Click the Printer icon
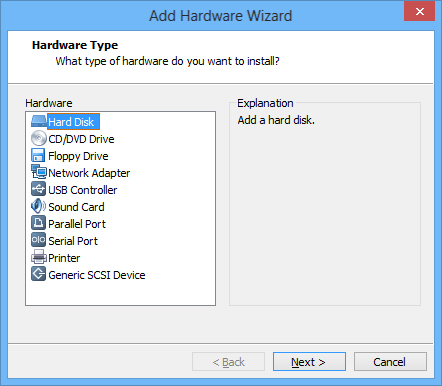Screen dimensions: 442x386 39,257
